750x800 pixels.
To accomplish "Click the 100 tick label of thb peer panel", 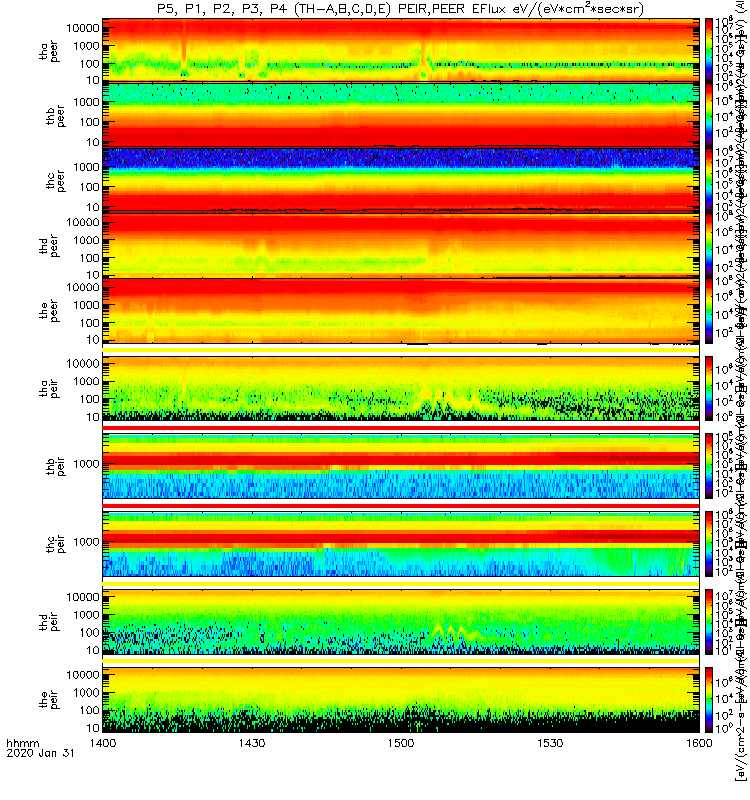I will pos(89,122).
